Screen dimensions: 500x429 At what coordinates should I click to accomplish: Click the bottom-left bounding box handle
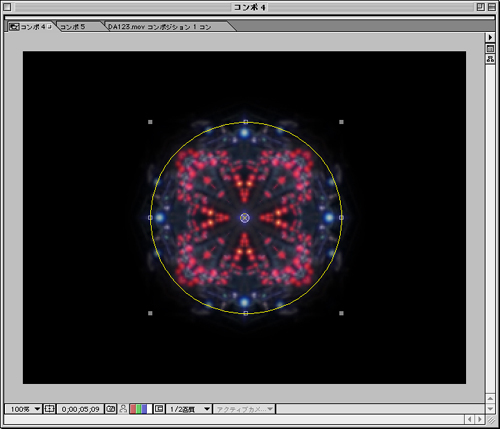pos(150,313)
